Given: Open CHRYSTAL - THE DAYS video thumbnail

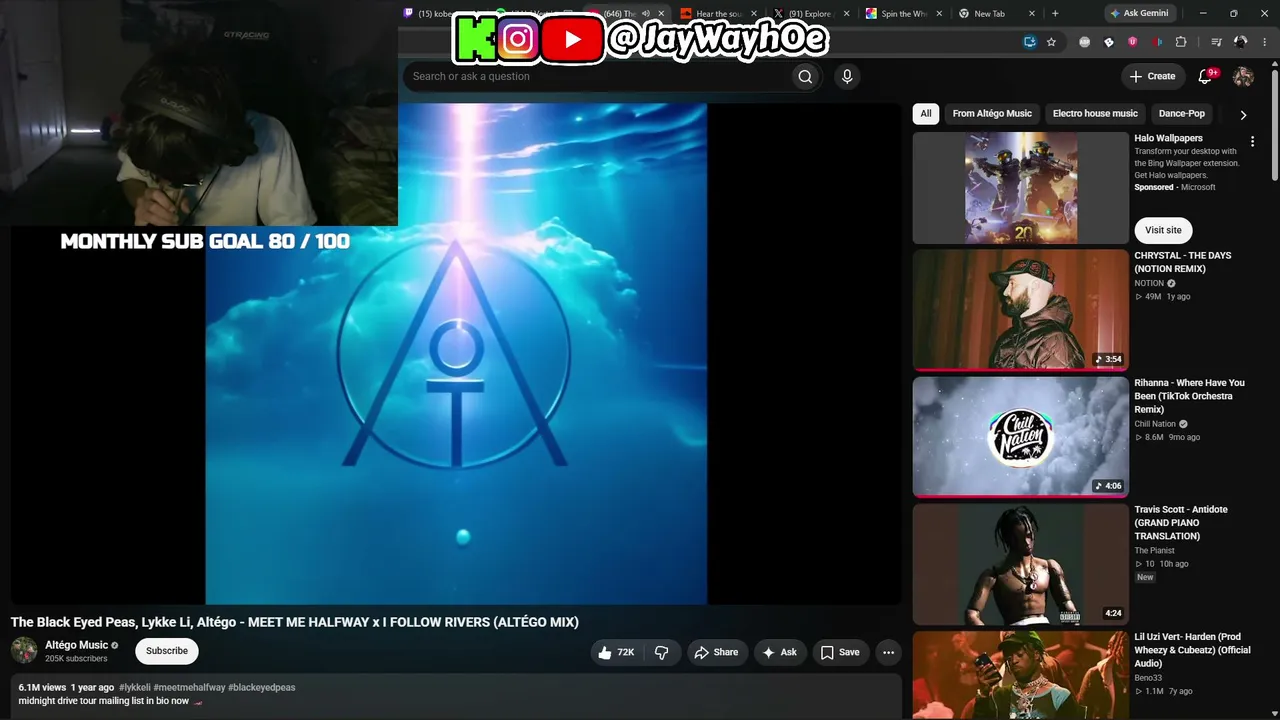Looking at the screenshot, I should click(x=1020, y=310).
